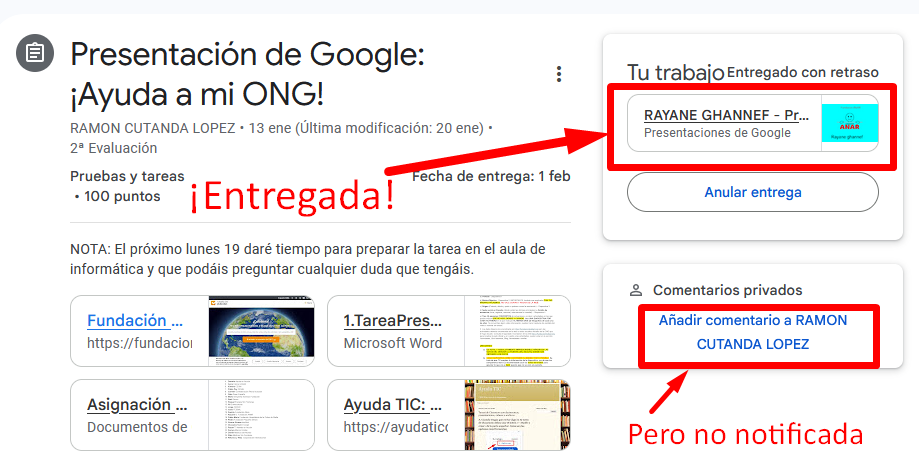Click the 'Comentarios privados' heading

click(x=727, y=290)
